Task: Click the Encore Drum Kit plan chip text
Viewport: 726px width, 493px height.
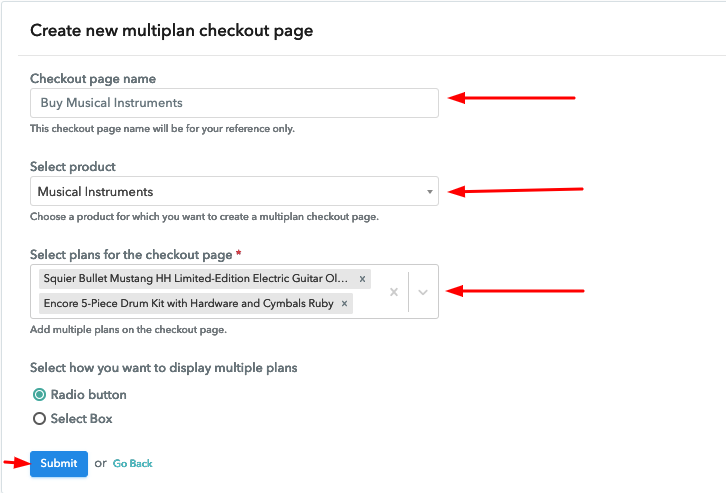Action: coord(188,304)
